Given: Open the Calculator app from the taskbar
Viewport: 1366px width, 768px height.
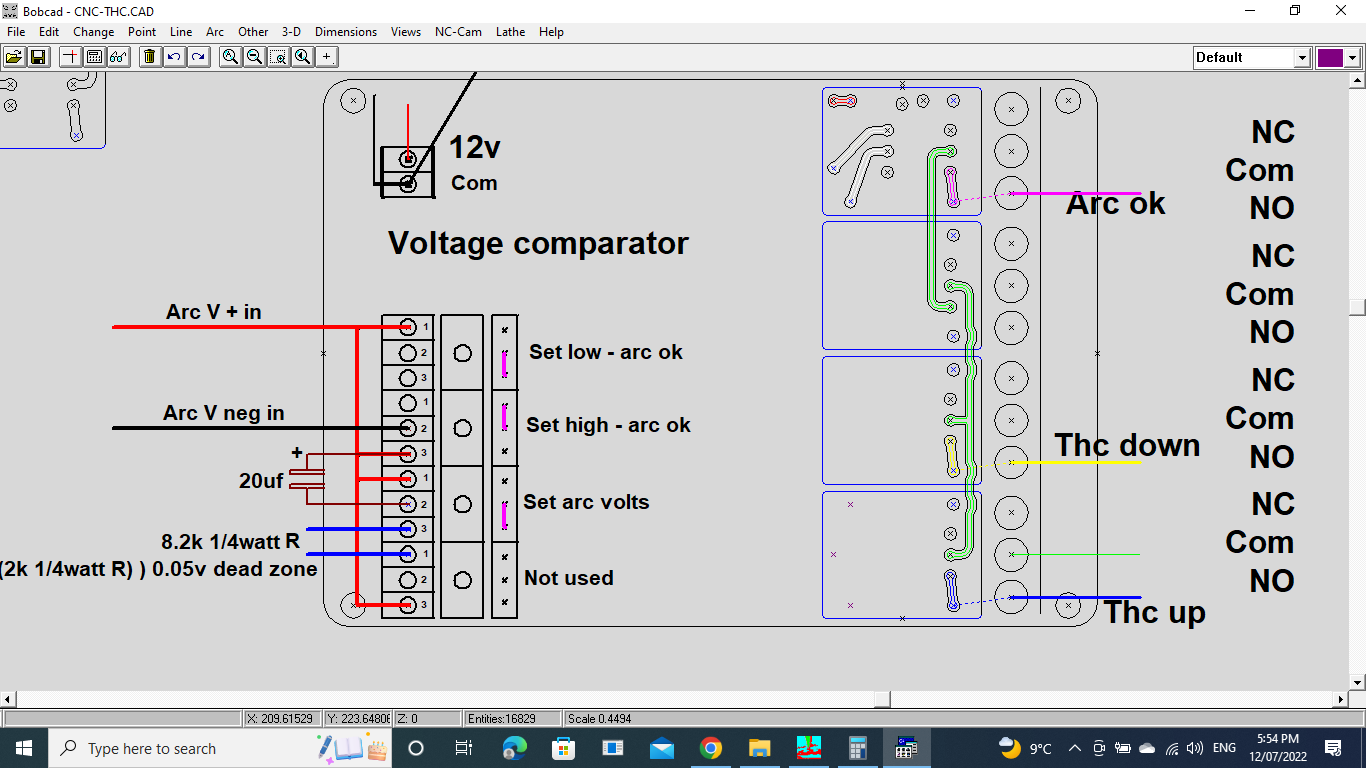Looking at the screenshot, I should 858,748.
